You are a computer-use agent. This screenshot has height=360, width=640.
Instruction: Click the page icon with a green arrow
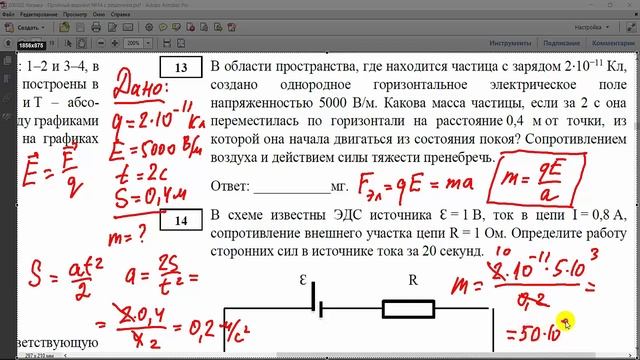tap(218, 27)
